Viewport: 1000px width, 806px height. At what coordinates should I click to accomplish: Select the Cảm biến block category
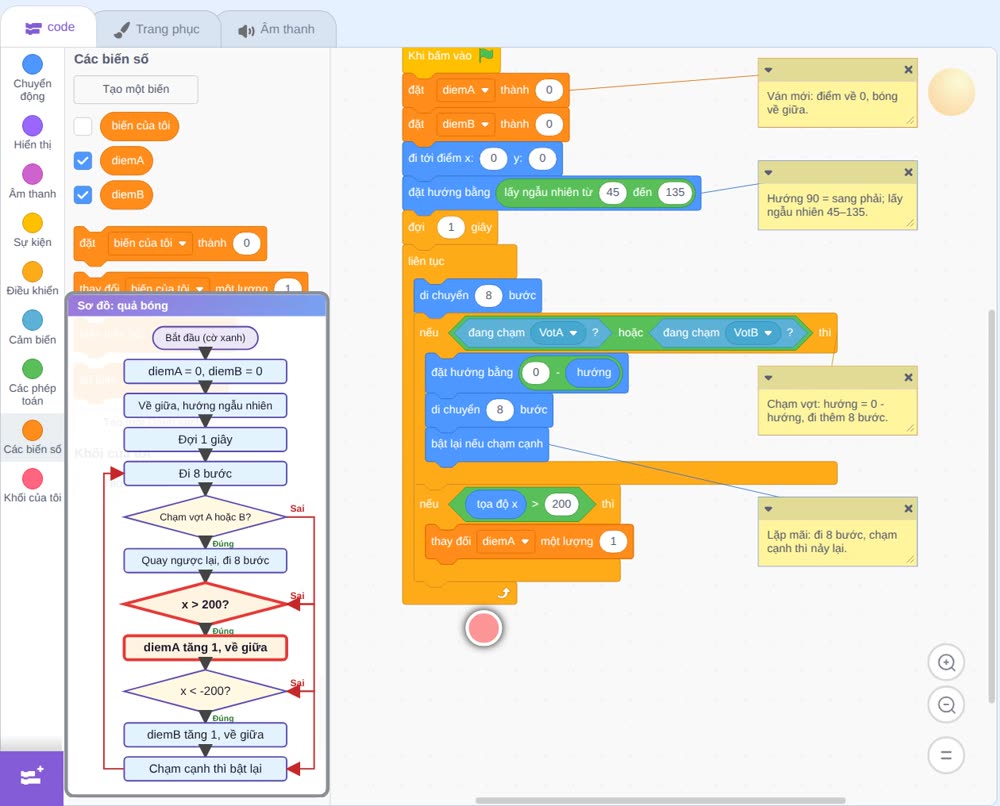pyautogui.click(x=33, y=327)
